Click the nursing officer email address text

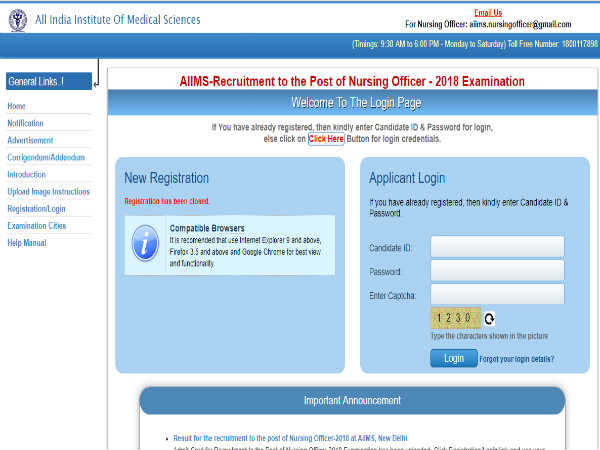(x=520, y=24)
